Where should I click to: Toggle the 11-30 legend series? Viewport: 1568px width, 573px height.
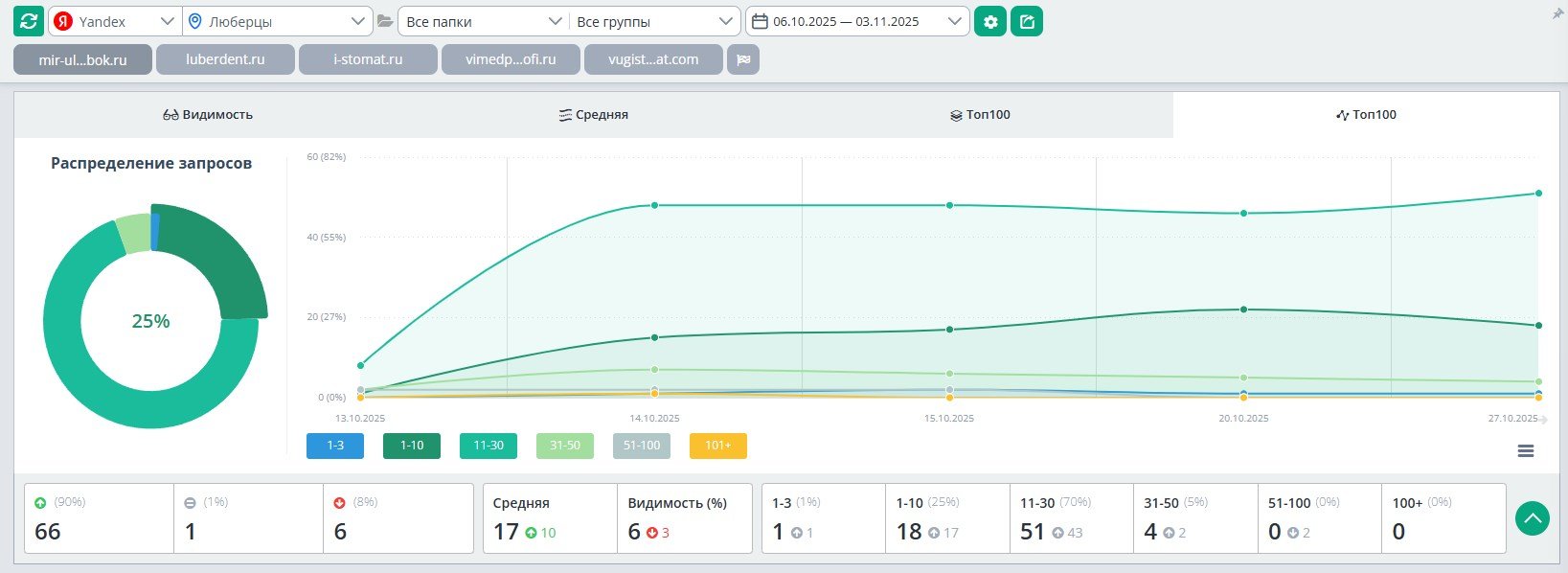(x=489, y=446)
